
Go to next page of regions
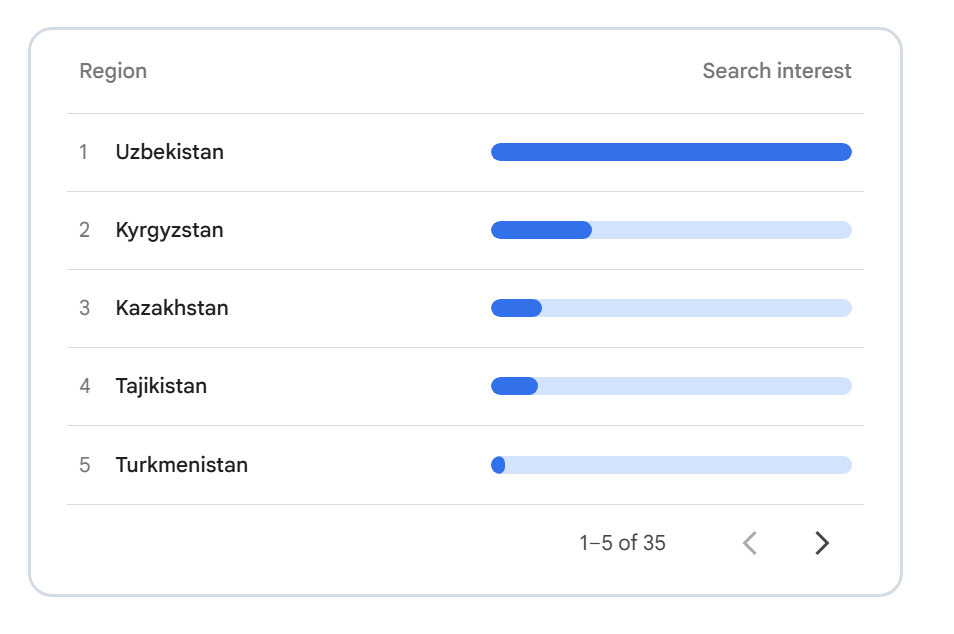822,543
